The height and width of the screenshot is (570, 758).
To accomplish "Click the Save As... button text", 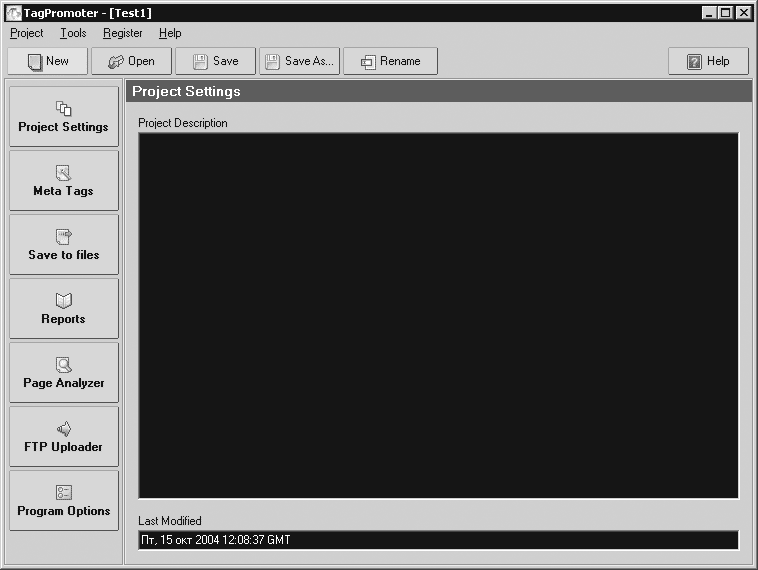I will point(309,61).
